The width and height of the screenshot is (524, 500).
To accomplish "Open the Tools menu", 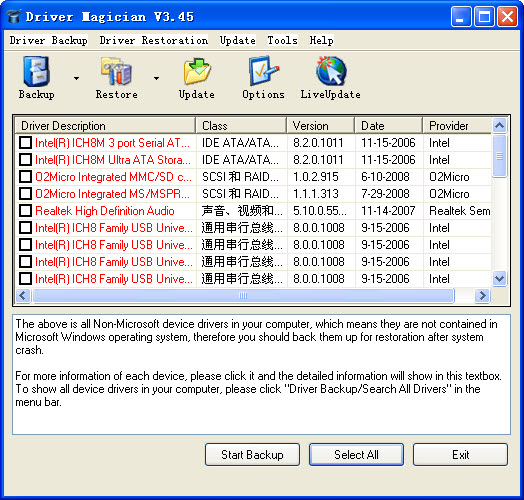I will coord(282,40).
